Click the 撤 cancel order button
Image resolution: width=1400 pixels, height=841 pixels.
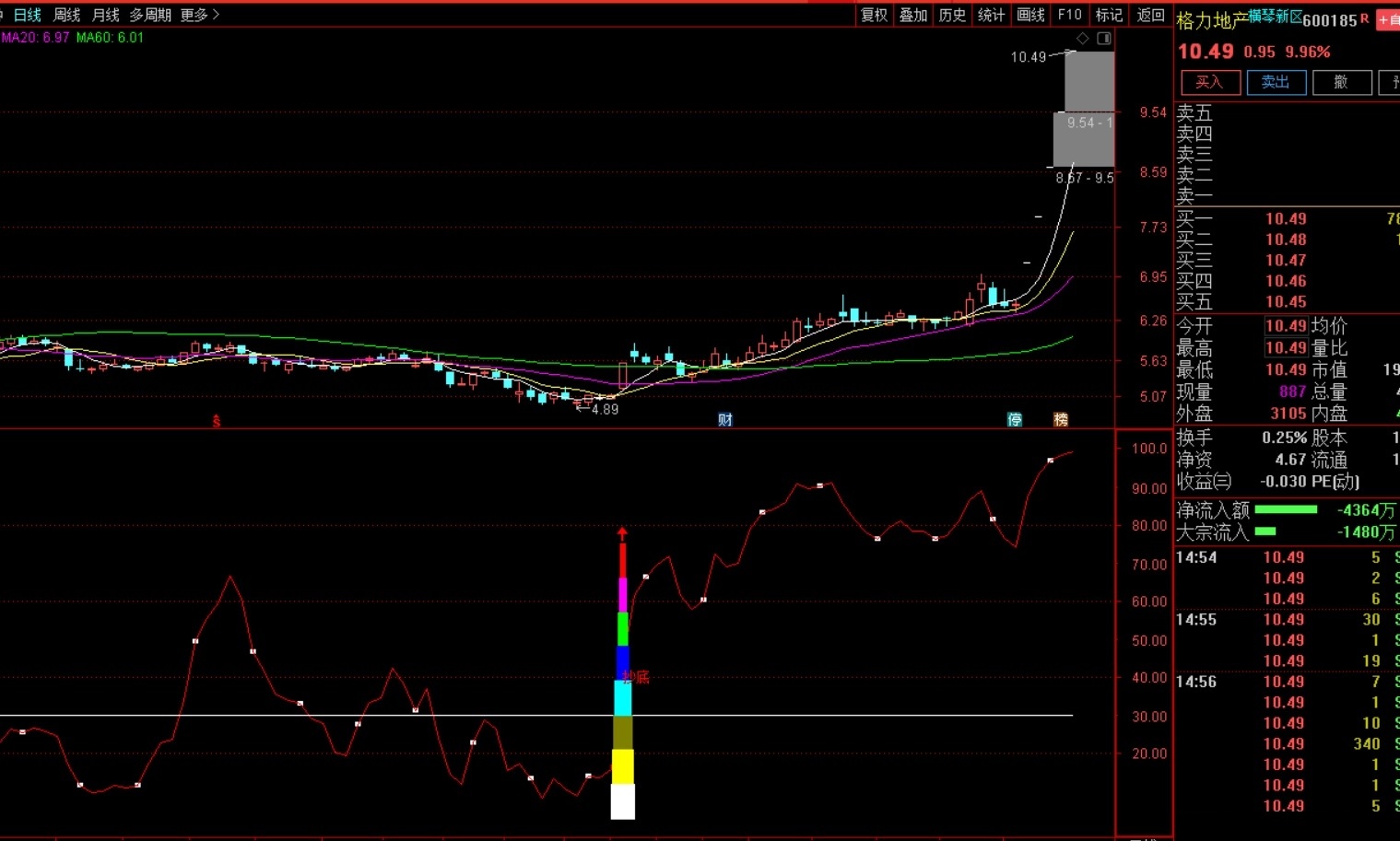point(1341,82)
